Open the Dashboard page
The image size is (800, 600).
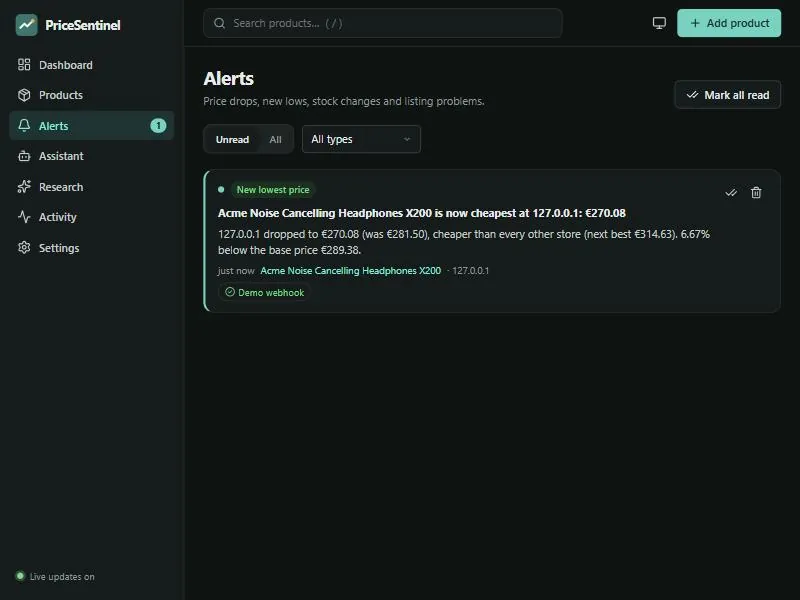[x=92, y=65]
